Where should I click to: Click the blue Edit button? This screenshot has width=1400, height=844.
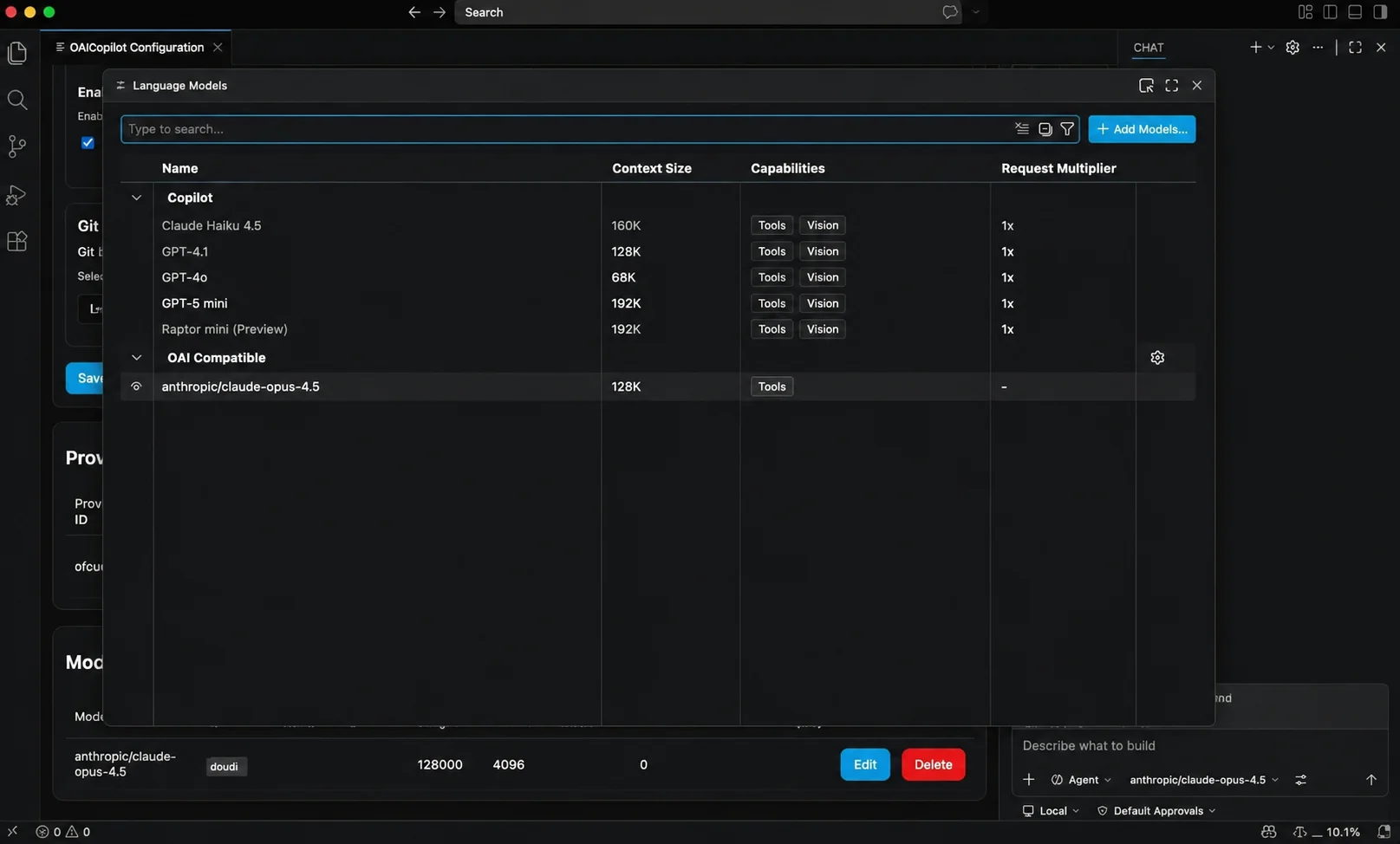click(865, 764)
